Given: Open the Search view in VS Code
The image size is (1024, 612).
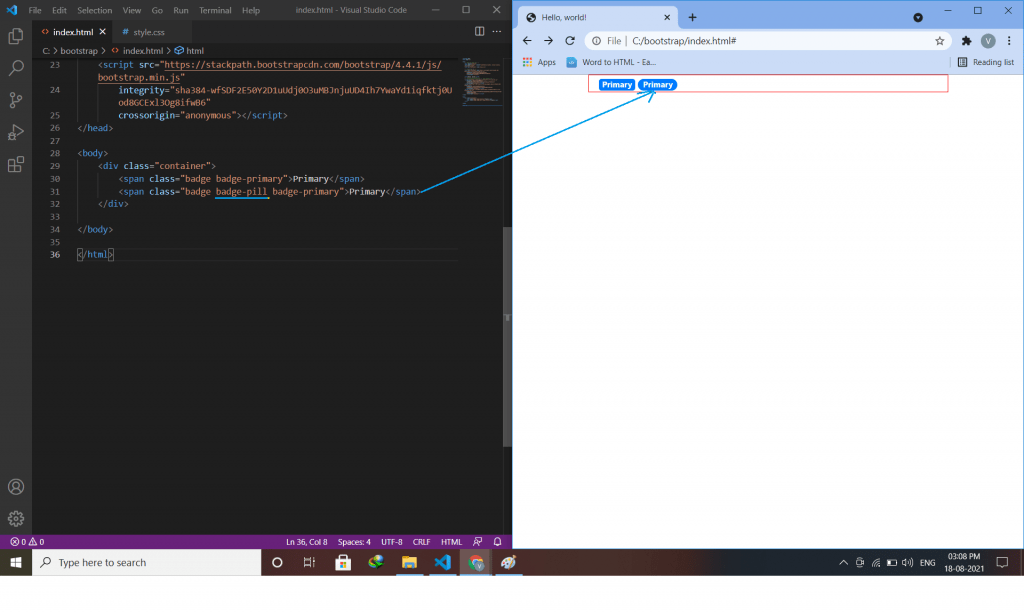Looking at the screenshot, I should point(16,68).
